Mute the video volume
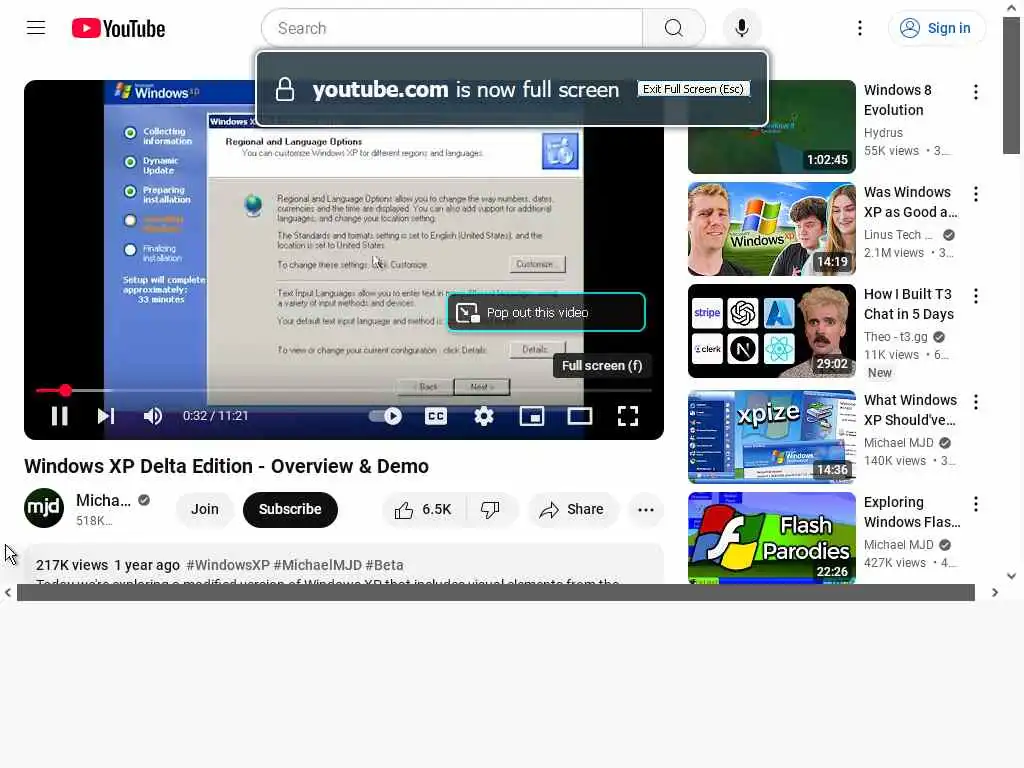This screenshot has height=768, width=1024. (x=153, y=416)
